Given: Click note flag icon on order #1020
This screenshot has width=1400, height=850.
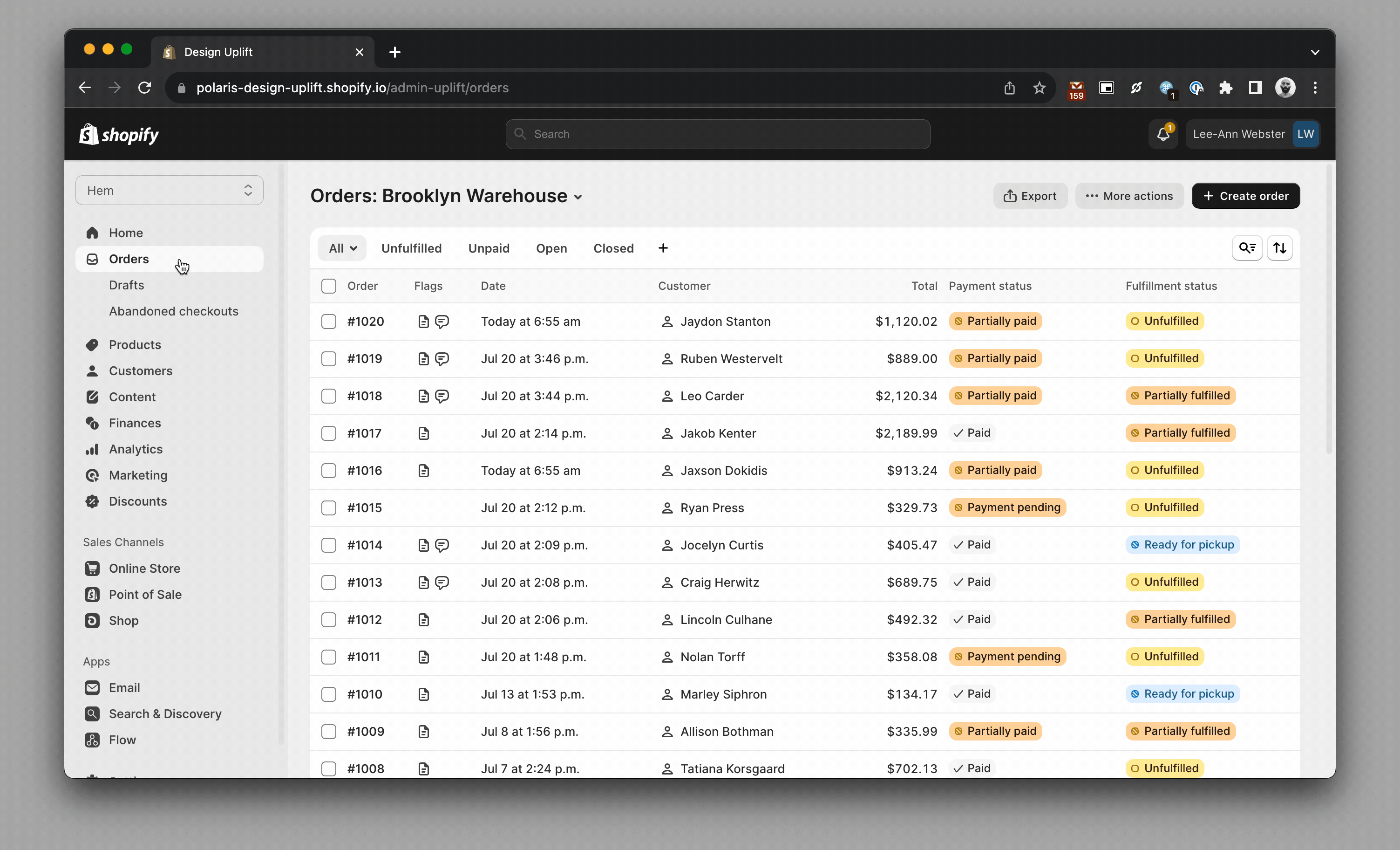Looking at the screenshot, I should click(423, 322).
